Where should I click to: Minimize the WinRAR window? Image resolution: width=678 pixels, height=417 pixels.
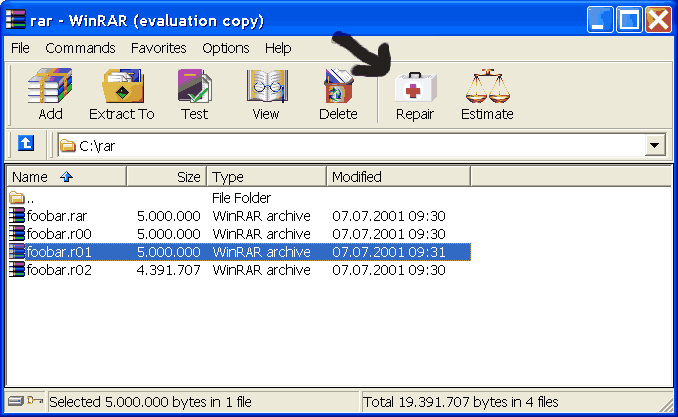[599, 19]
